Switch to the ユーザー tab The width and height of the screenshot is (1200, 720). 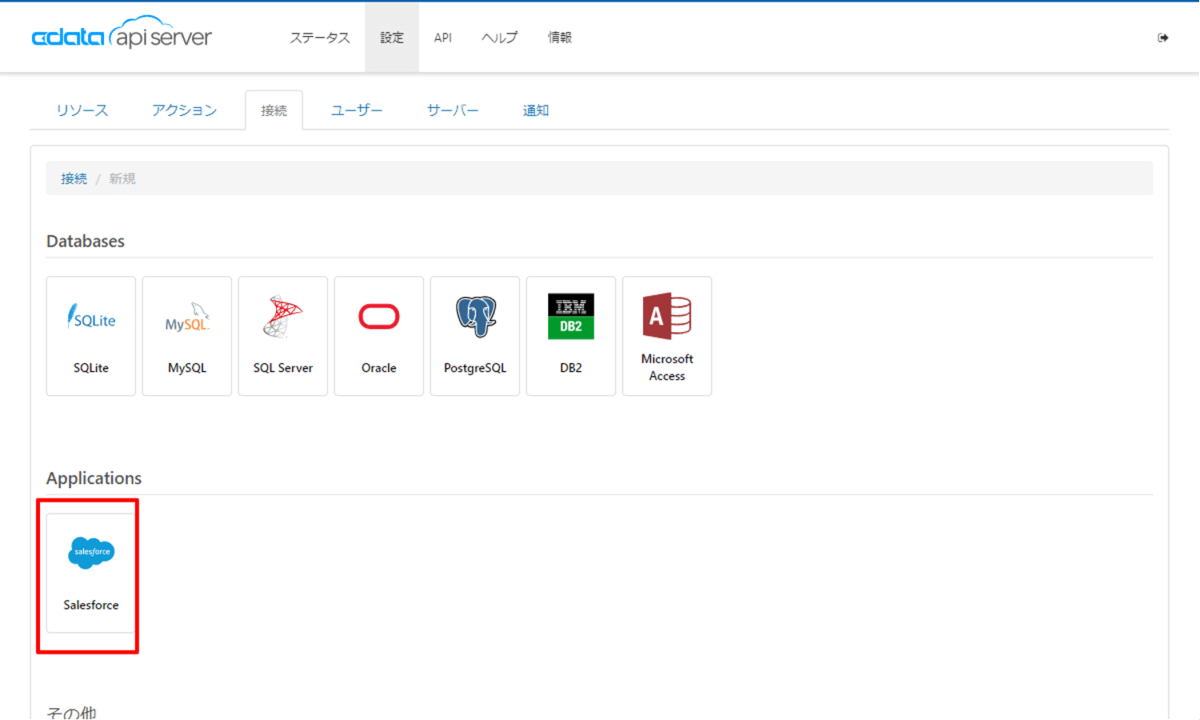coord(357,110)
